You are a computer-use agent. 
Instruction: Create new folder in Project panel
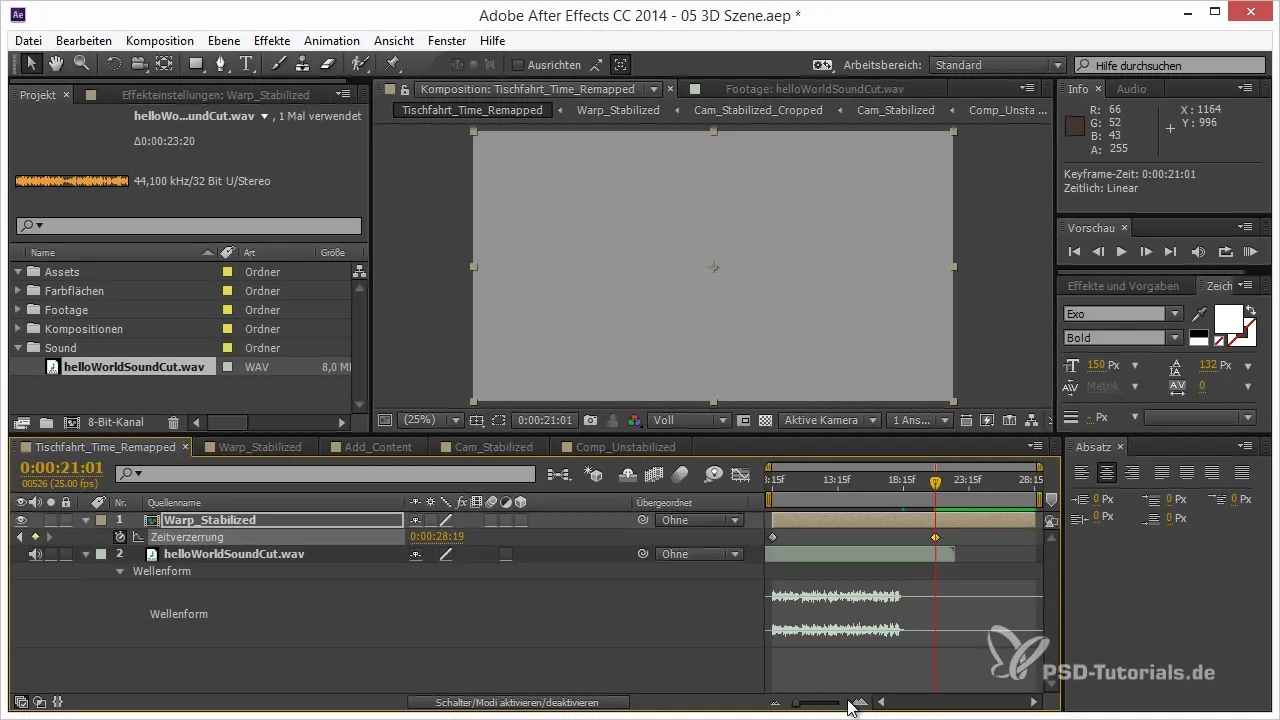tap(45, 423)
